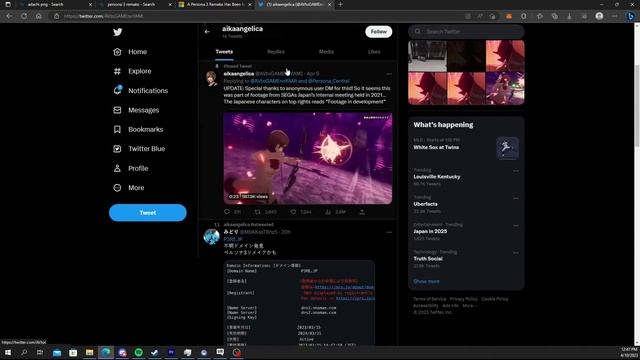Open a new browser tab

[x=340, y=4]
